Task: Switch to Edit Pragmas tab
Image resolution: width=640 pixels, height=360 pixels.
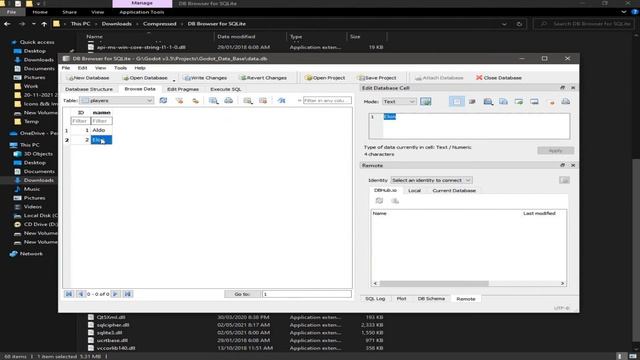Action: pos(183,89)
